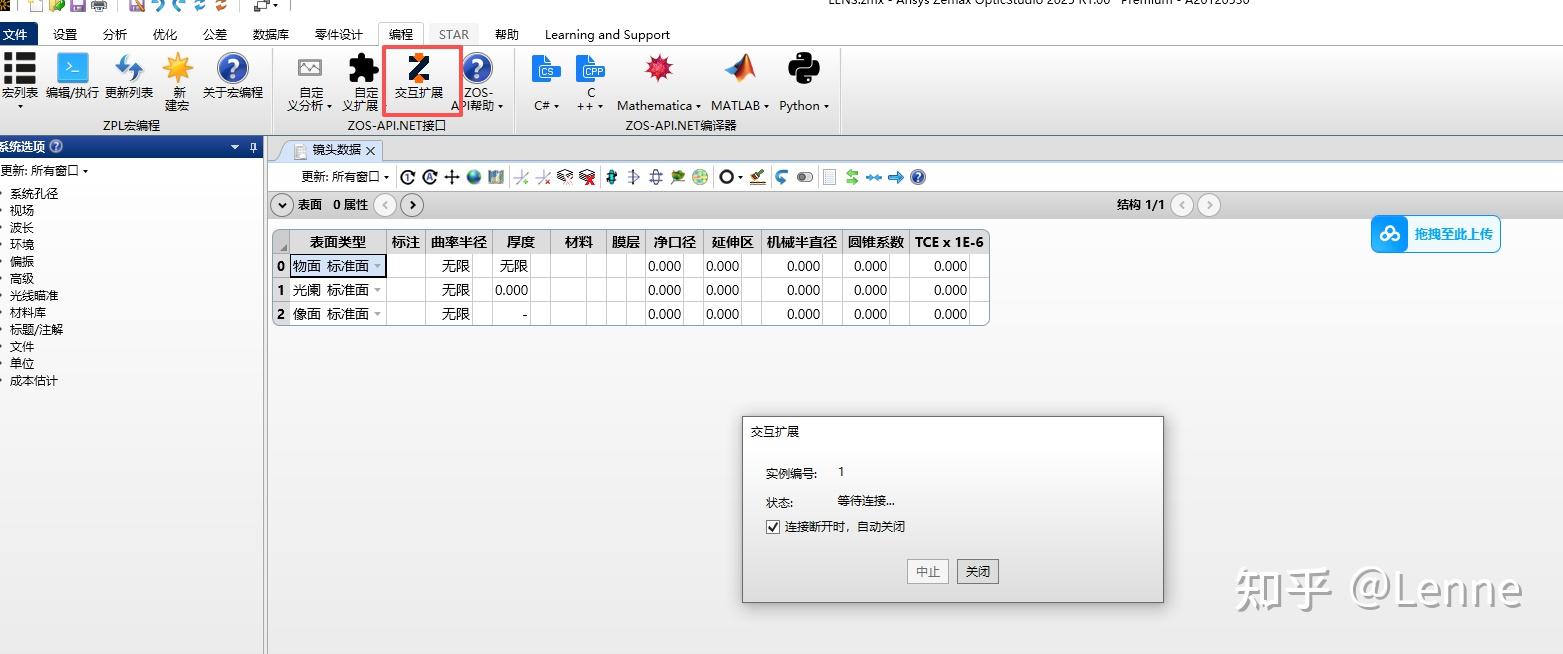This screenshot has height=654, width=1563.
Task: Click 关闭 in the 交互扩展 dialog
Action: coord(977,571)
